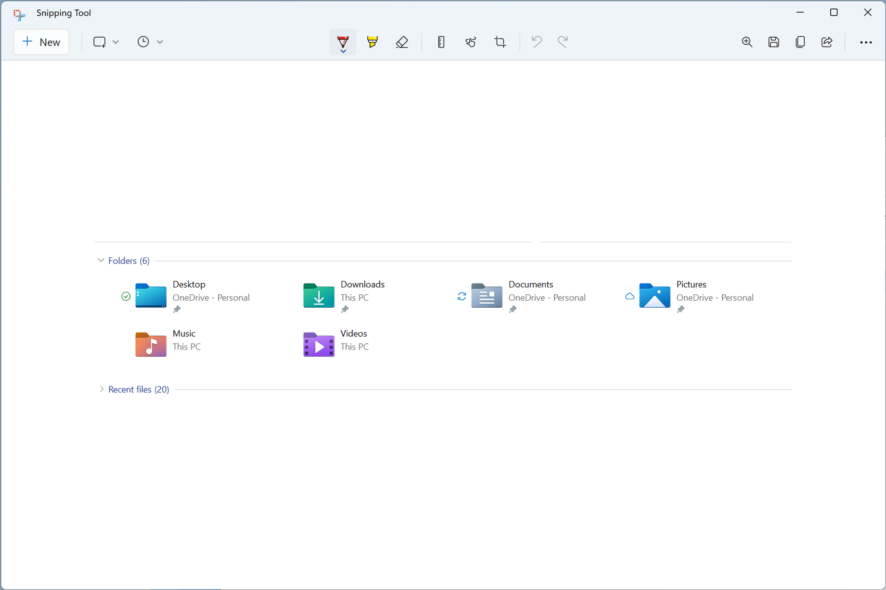886x590 pixels.
Task: Collapse the Folders (6) section
Action: pyautogui.click(x=100, y=260)
